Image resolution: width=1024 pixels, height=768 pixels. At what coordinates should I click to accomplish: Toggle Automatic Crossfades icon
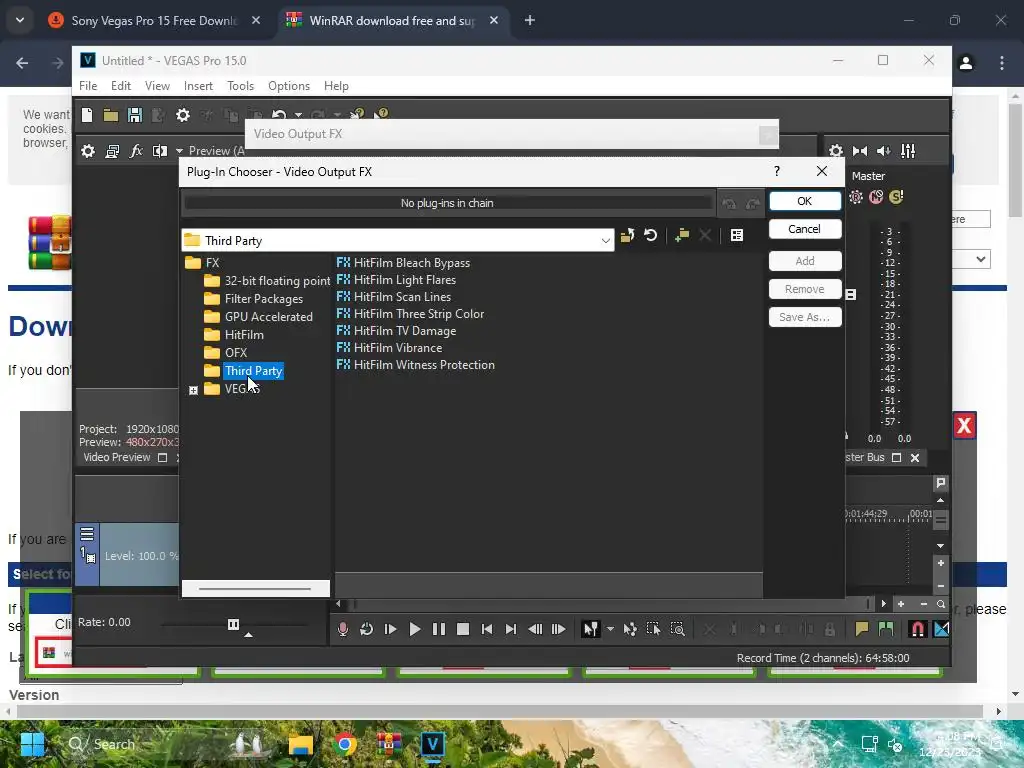click(x=942, y=629)
